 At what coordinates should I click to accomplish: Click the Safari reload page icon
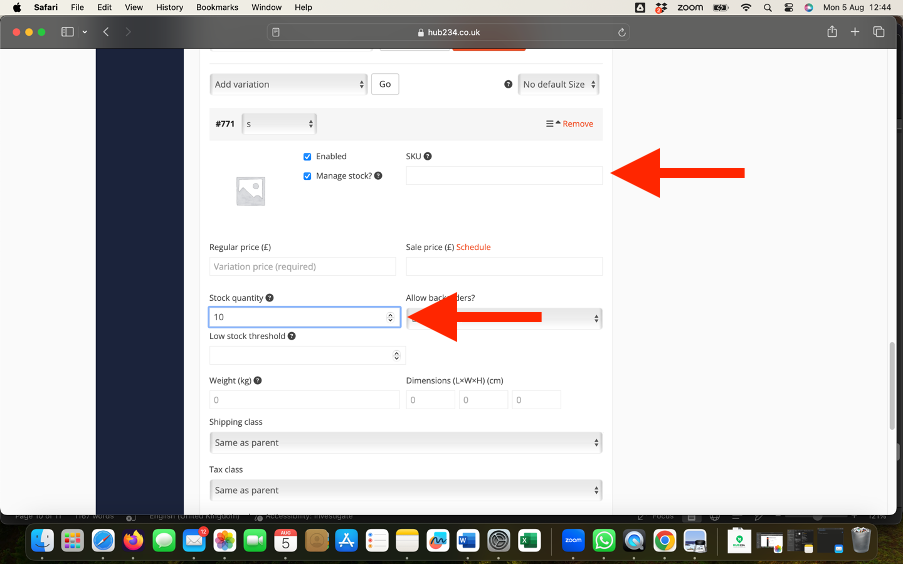point(622,32)
